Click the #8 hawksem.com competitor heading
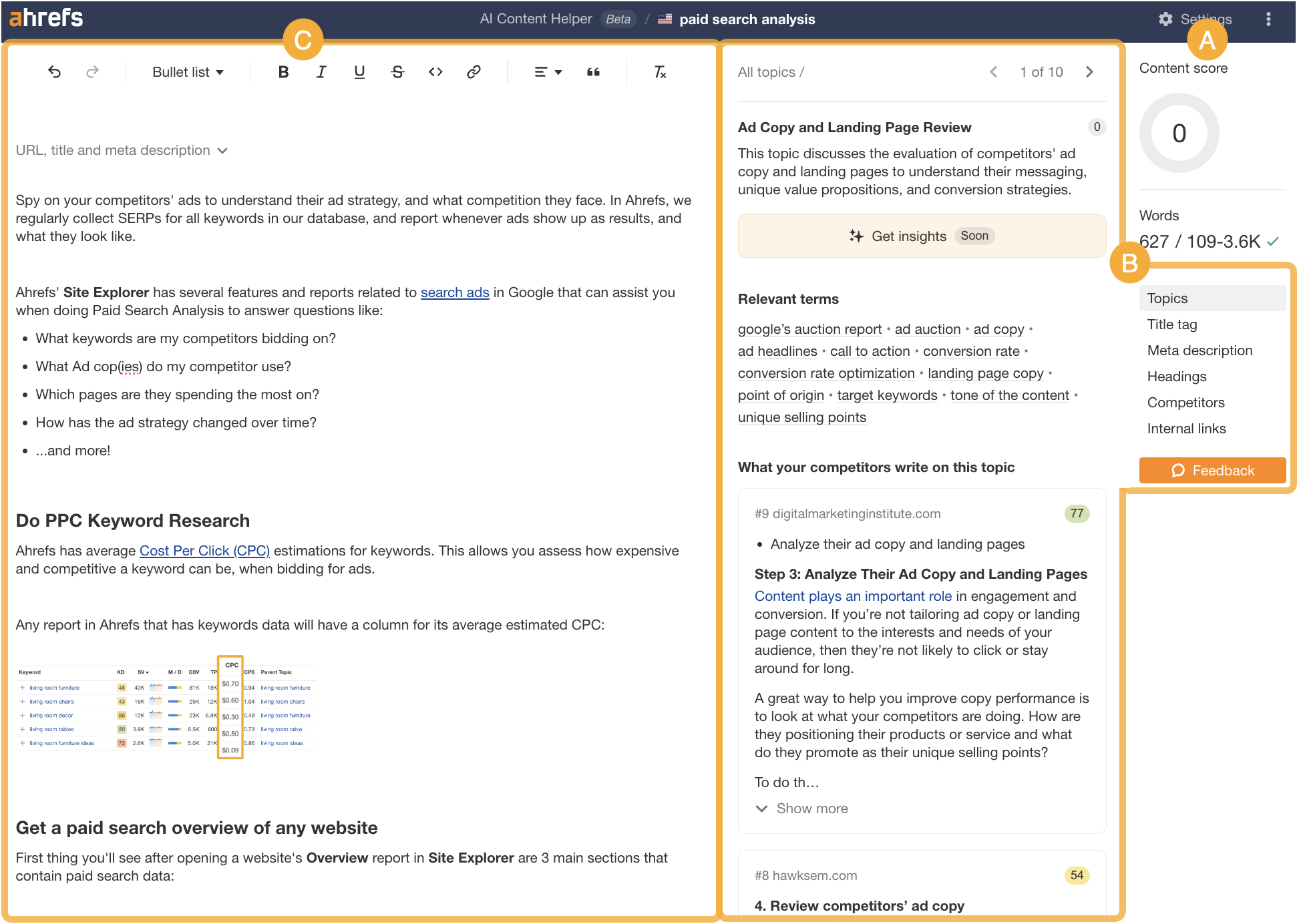Image resolution: width=1297 pixels, height=924 pixels. 805,875
